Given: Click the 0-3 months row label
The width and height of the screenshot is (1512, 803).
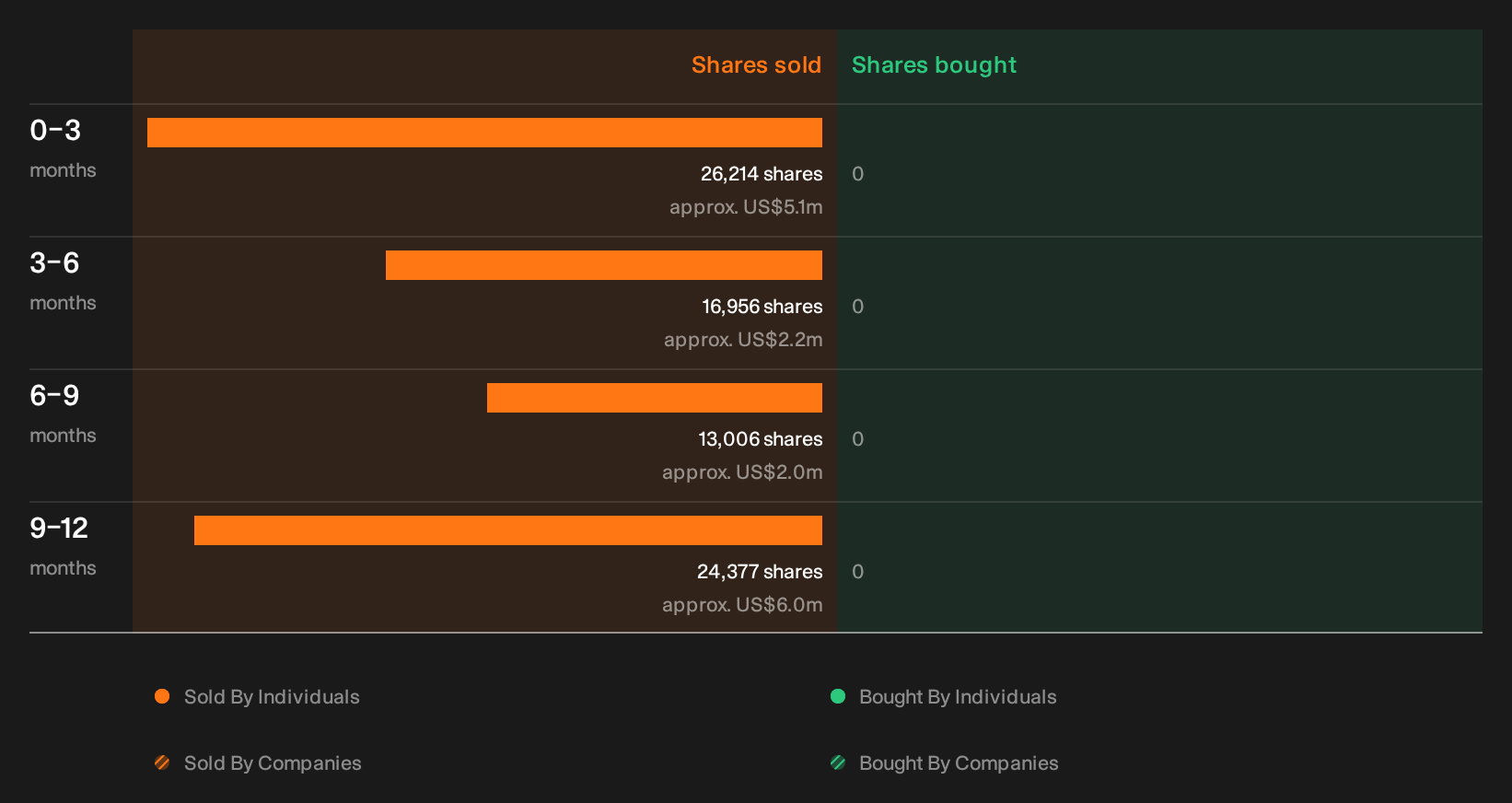Looking at the screenshot, I should click(x=63, y=148).
